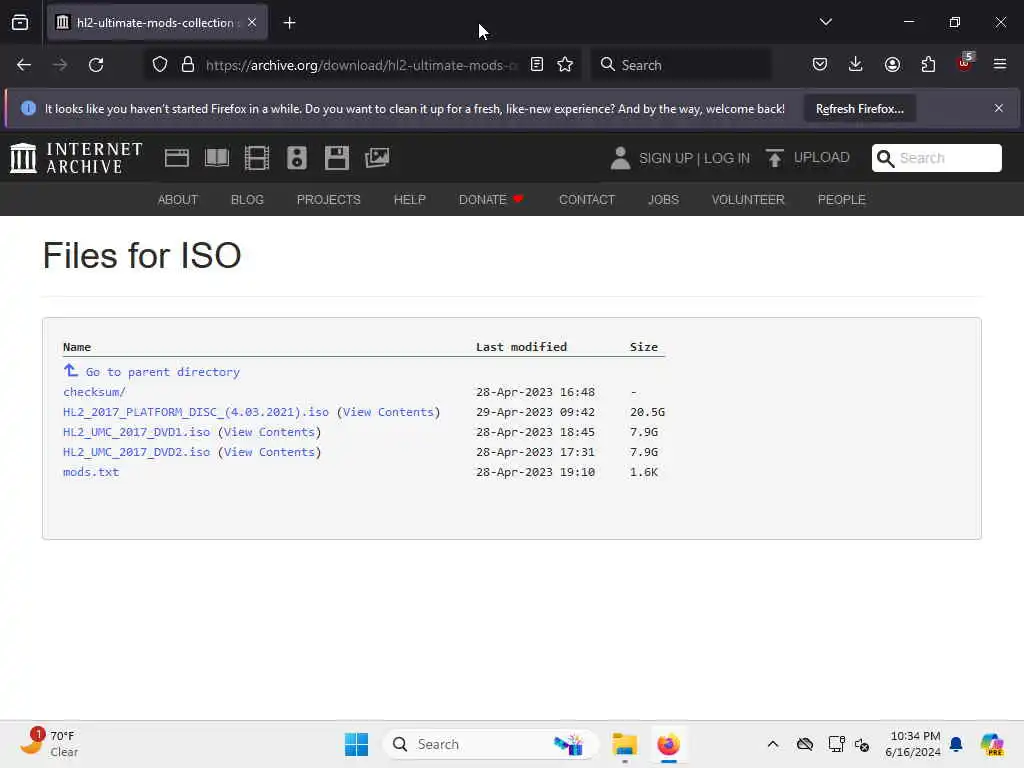1024x768 pixels.
Task: Focus the Firefox toolbar Search box
Action: point(681,65)
